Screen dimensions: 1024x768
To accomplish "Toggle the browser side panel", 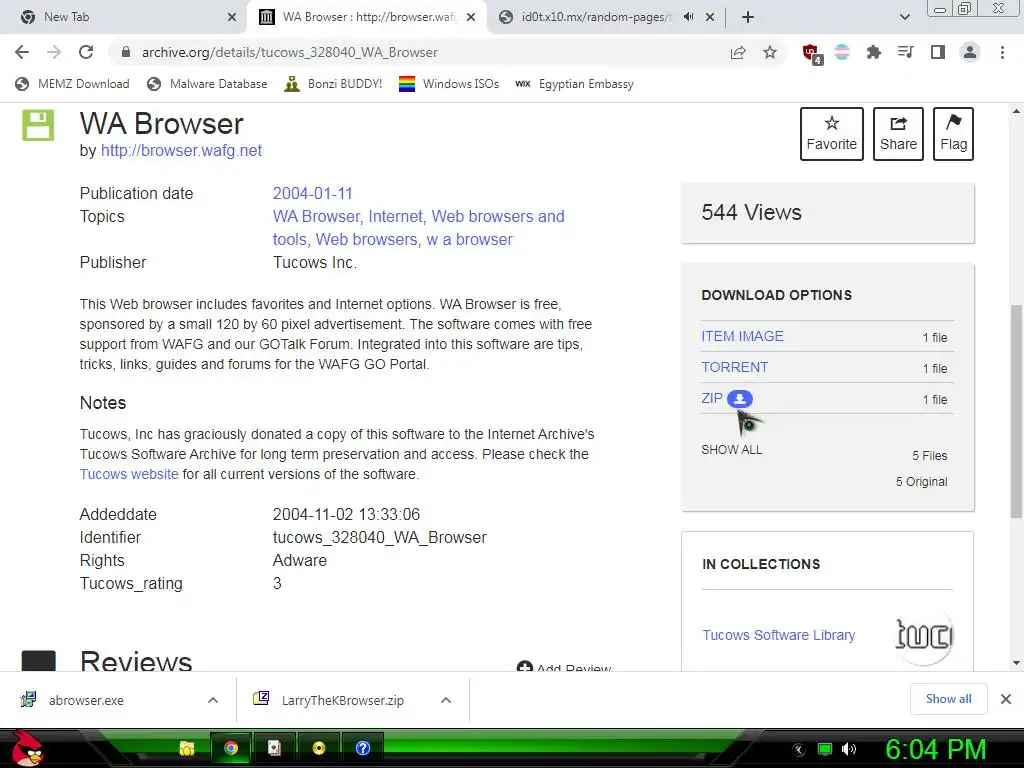I will (x=937, y=52).
